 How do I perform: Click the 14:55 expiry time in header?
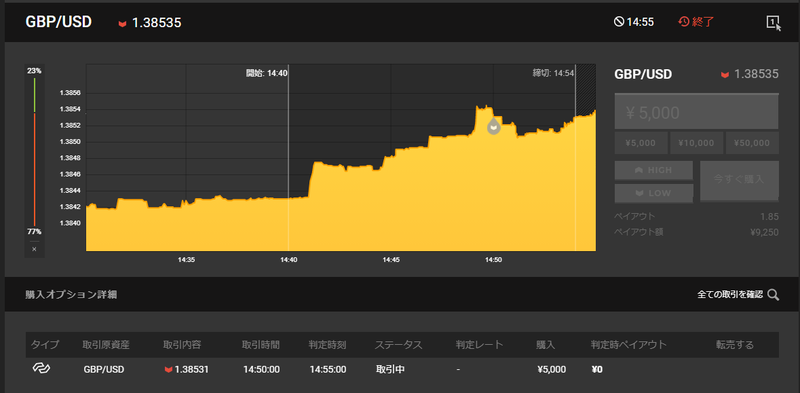pyautogui.click(x=640, y=22)
